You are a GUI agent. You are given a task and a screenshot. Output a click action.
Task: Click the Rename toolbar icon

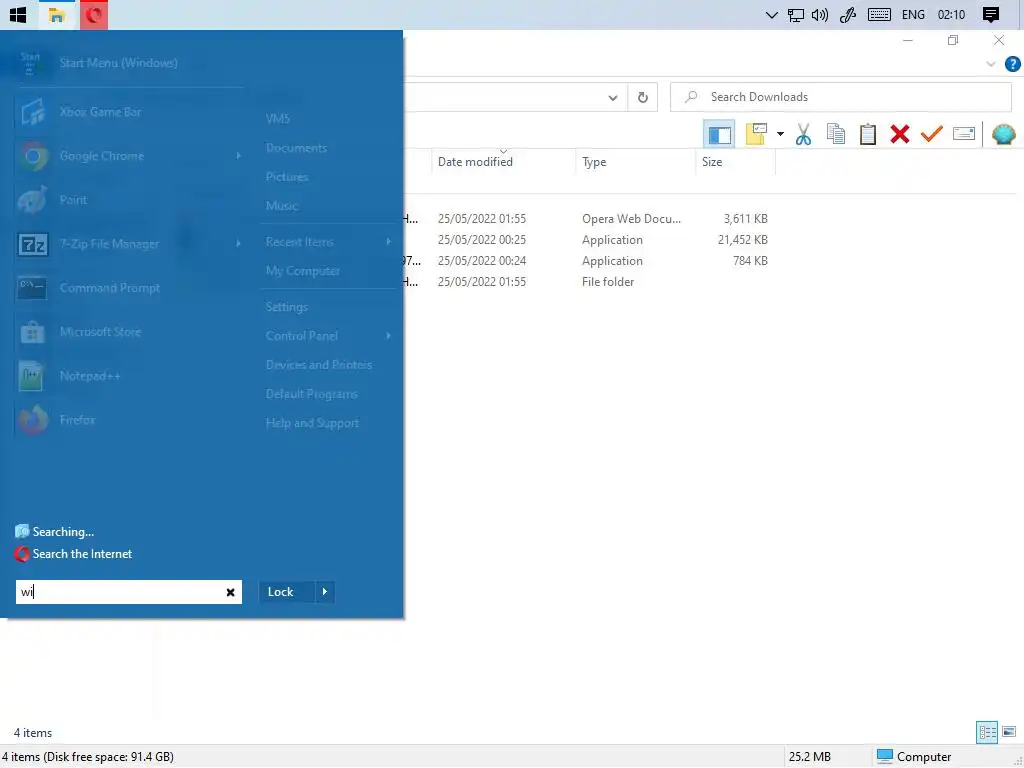pyautogui.click(x=964, y=134)
